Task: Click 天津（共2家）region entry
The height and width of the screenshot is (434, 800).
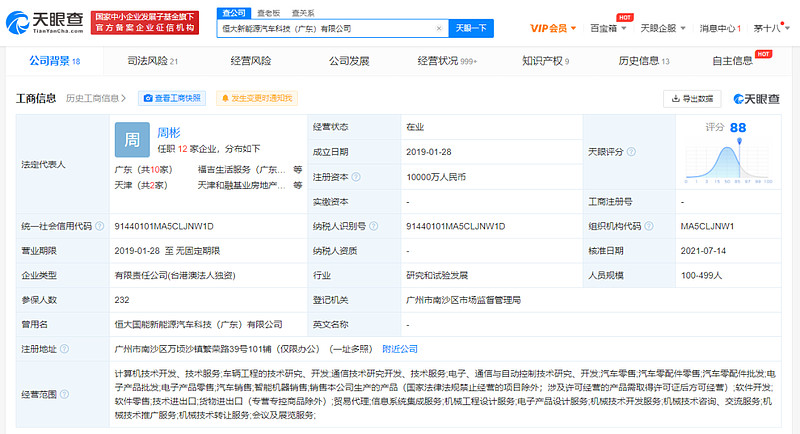Action: 141,185
